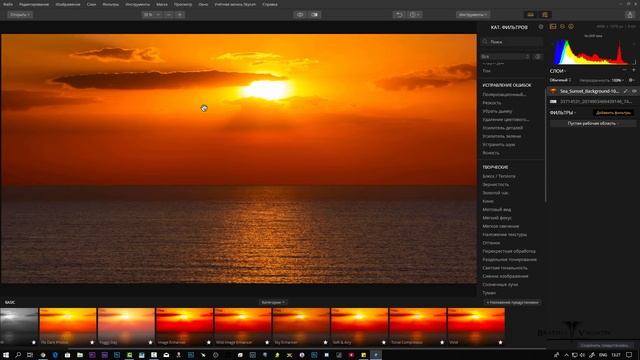This screenshot has height=360, width=640.
Task: Choose the Наложение текстуры filter
Action: click(504, 235)
